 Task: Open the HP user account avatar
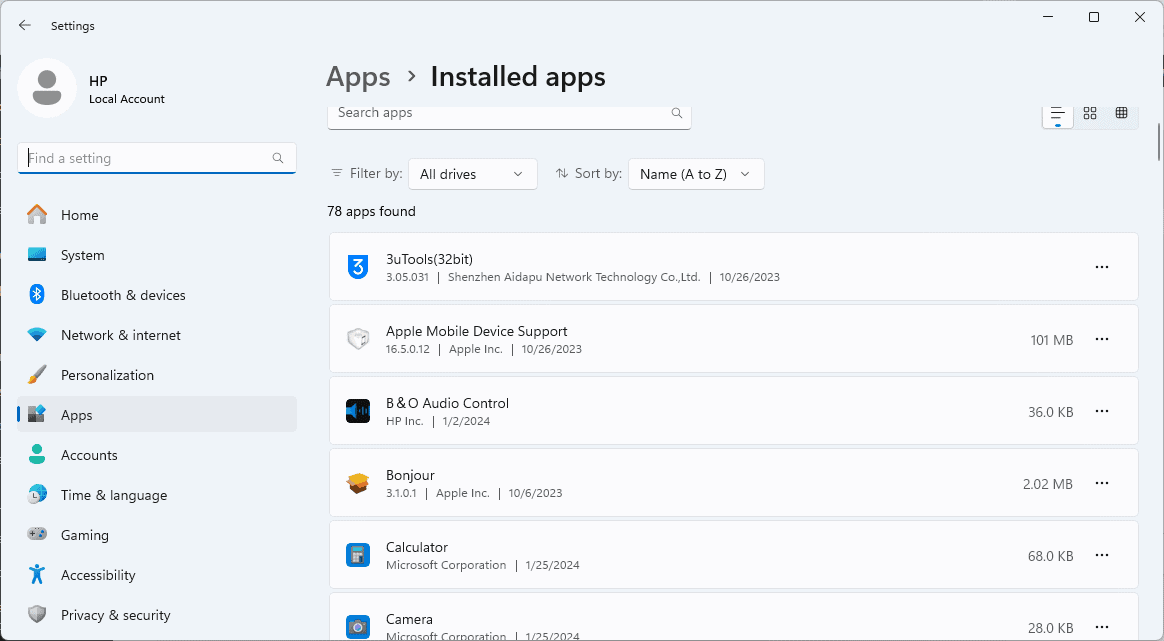click(47, 88)
